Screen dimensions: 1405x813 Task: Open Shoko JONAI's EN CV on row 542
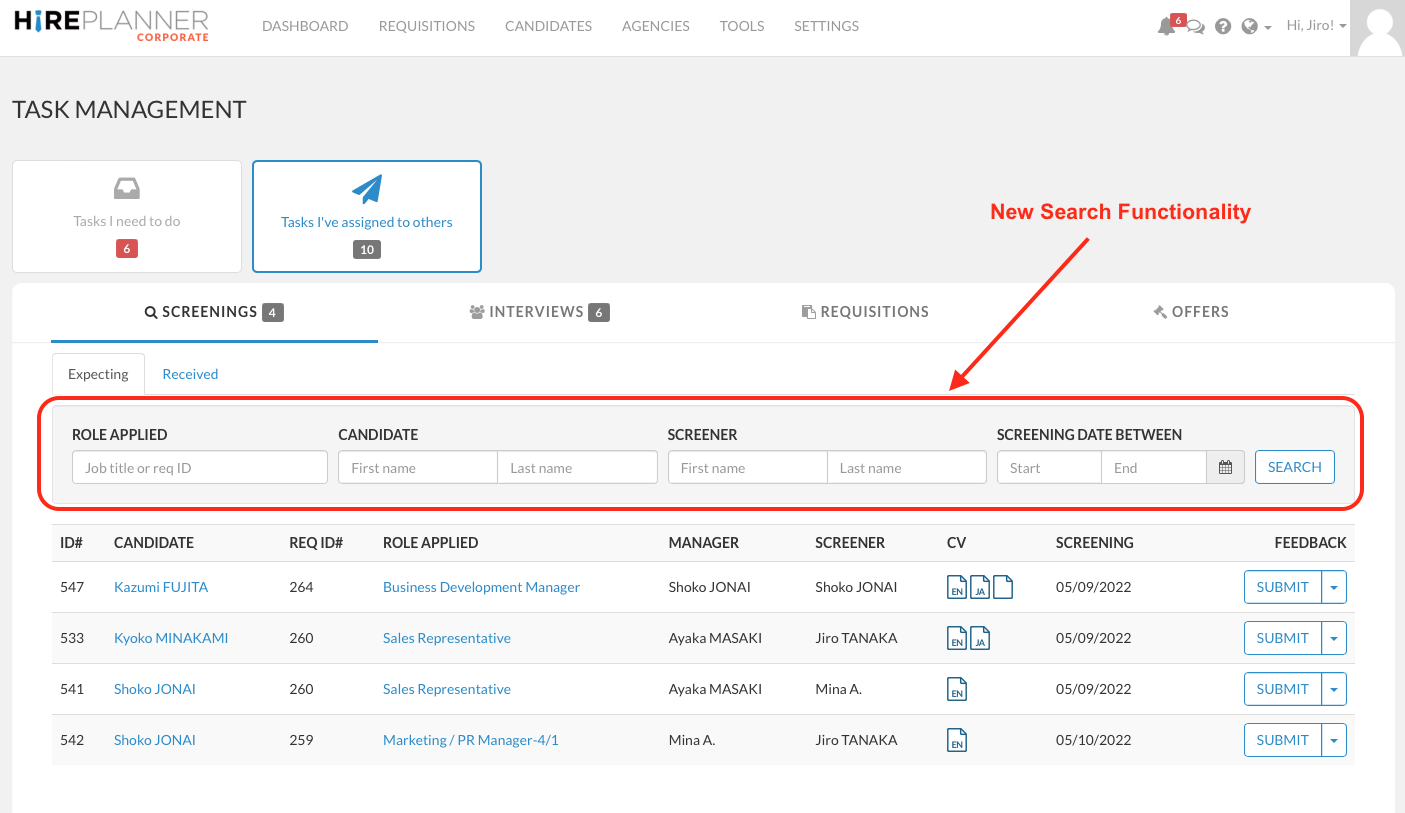pos(957,739)
